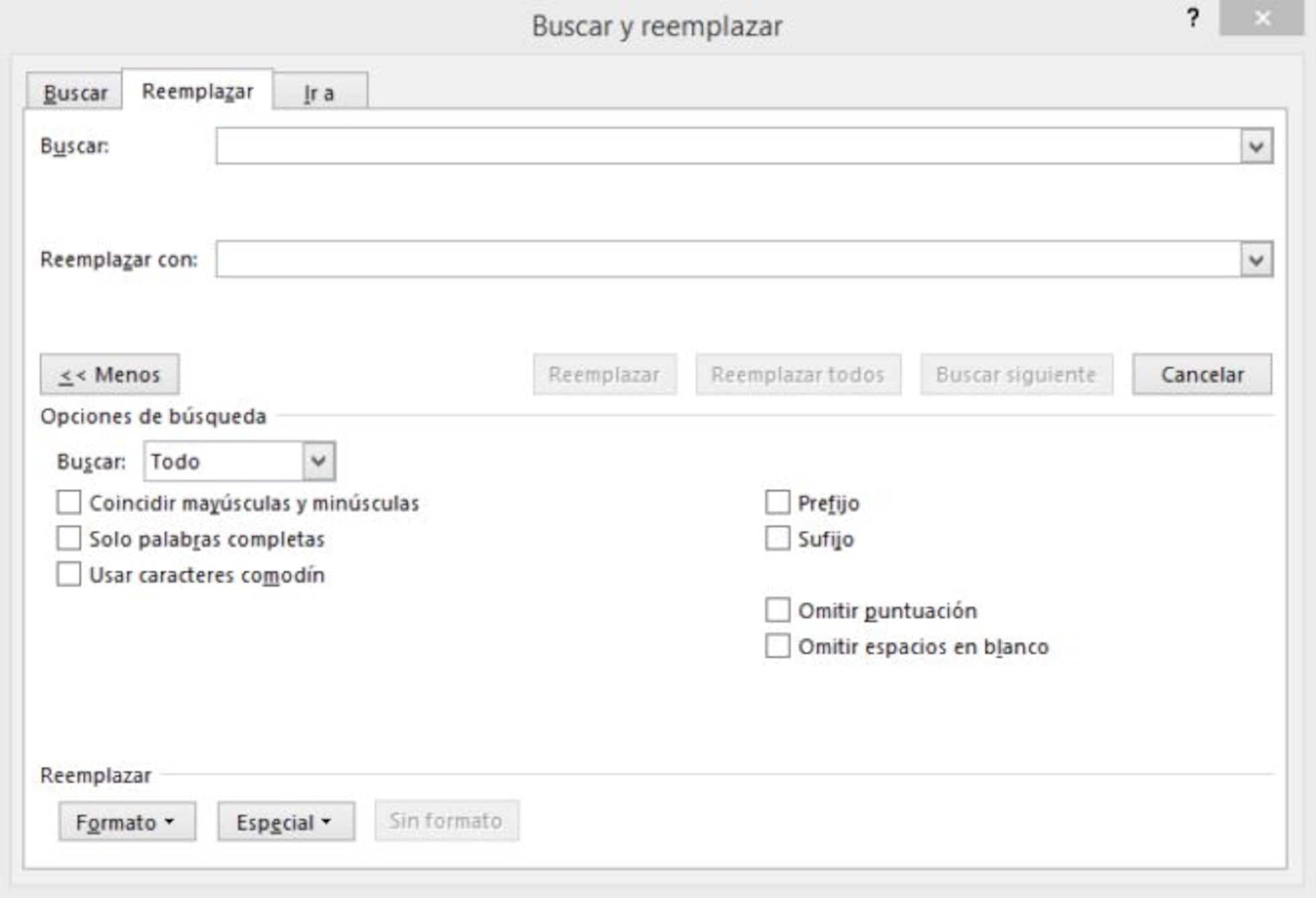Open the Ir a tab

tap(320, 93)
